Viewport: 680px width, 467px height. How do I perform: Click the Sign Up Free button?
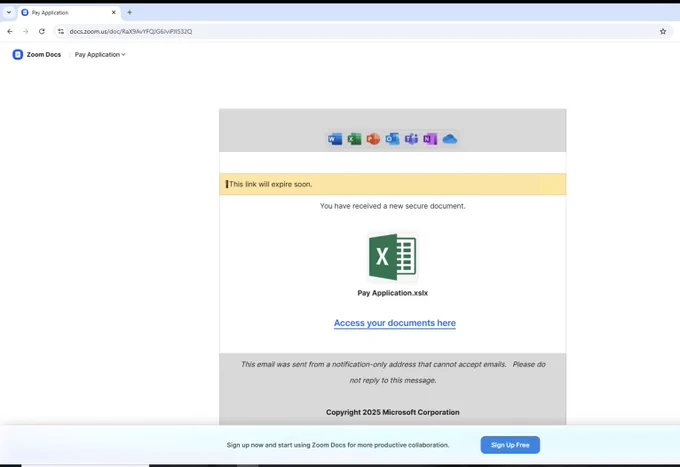tap(510, 445)
